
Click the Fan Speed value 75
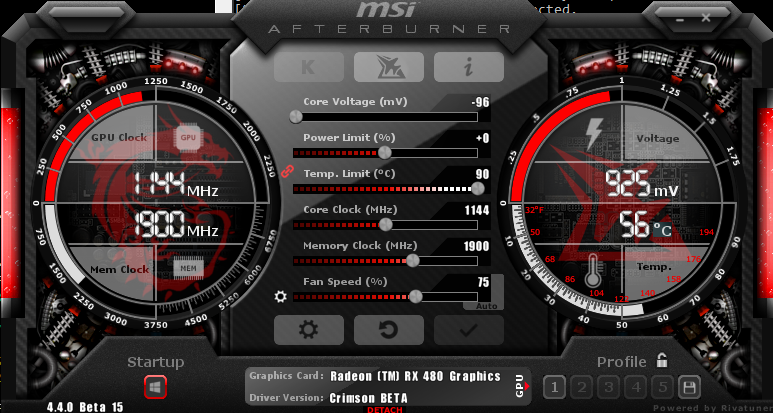pyautogui.click(x=483, y=282)
